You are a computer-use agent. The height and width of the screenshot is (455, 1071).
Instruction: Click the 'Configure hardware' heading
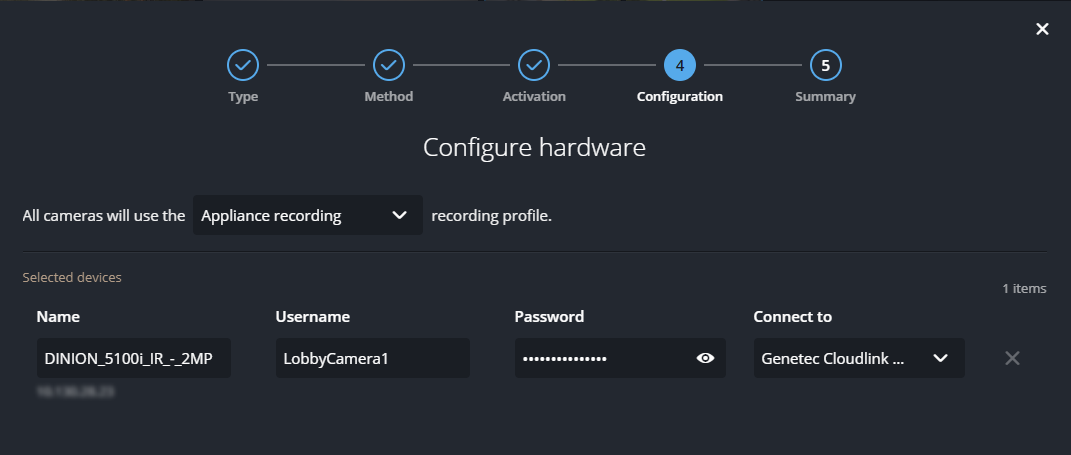click(534, 148)
